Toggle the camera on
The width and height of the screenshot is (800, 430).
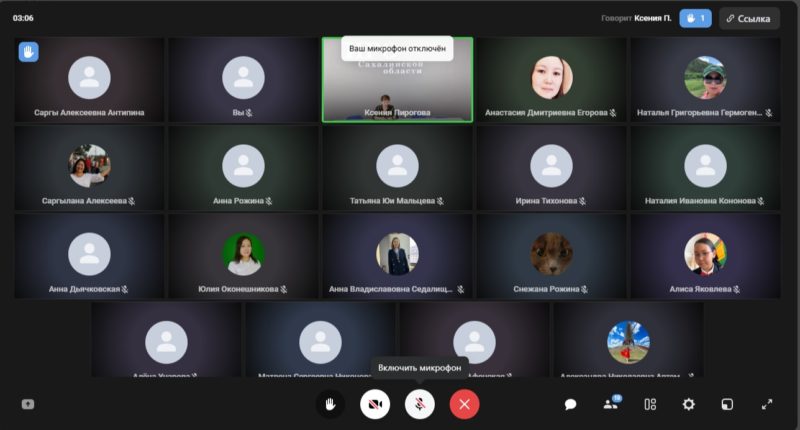point(375,404)
